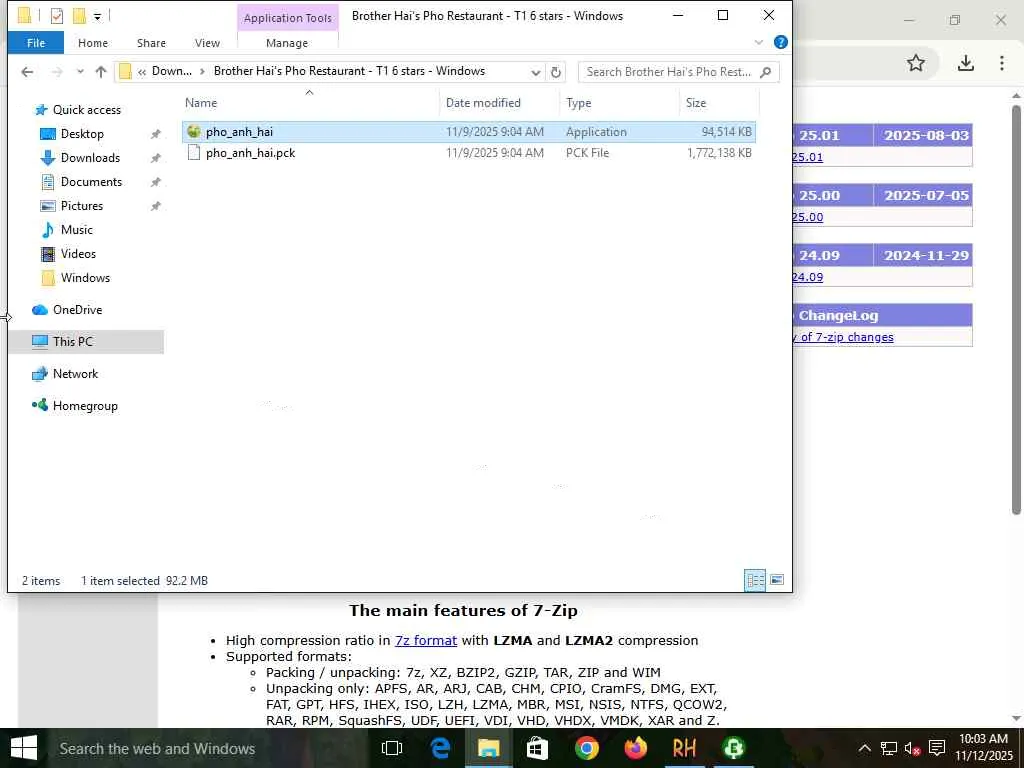Select the pho_anh_hai application file icon
1024x768 pixels.
click(x=193, y=131)
